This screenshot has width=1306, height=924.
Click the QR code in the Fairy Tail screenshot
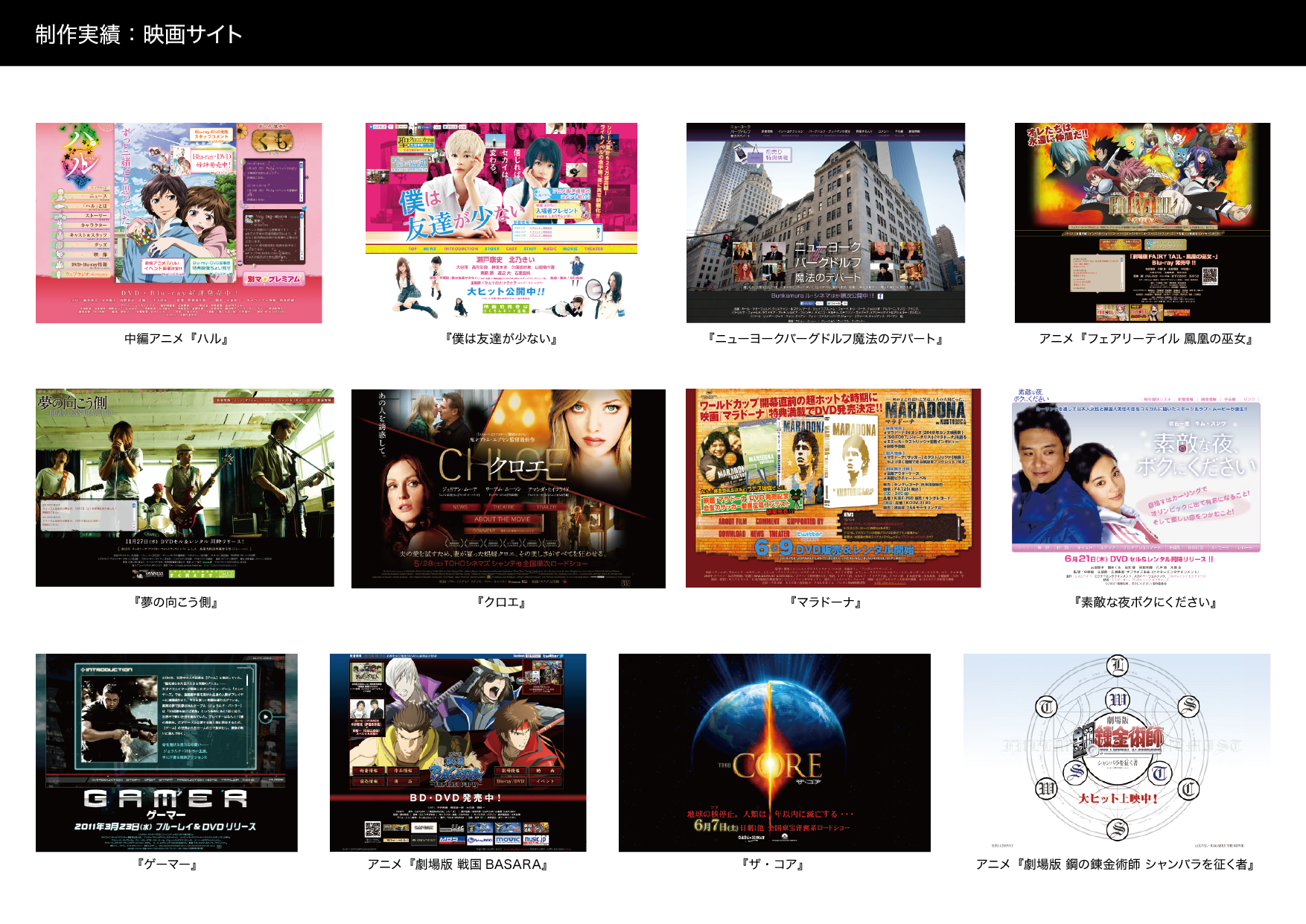1209,277
